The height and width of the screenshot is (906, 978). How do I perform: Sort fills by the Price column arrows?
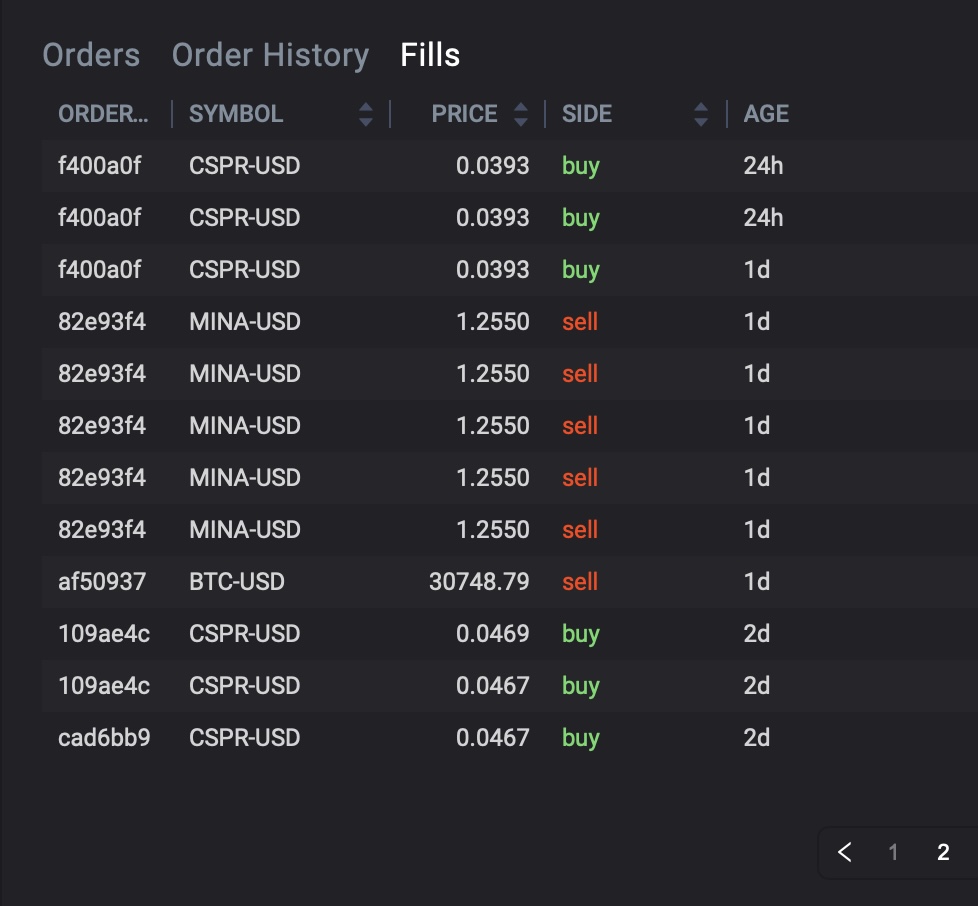click(x=520, y=114)
